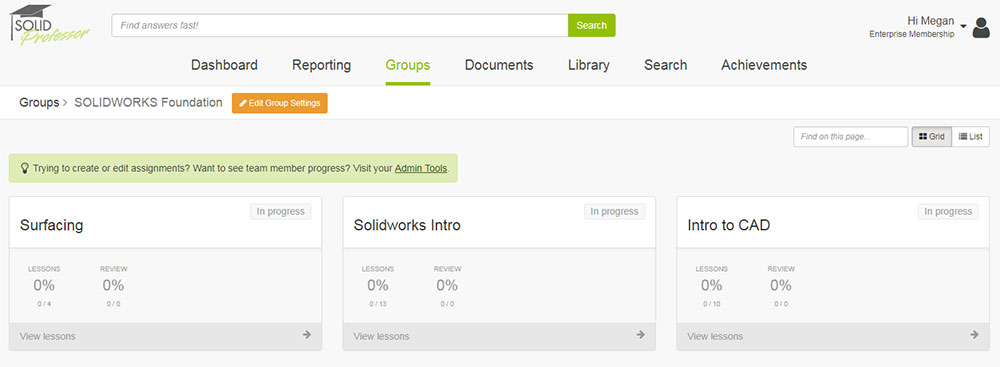
Task: Click the green Search button
Action: (x=592, y=26)
